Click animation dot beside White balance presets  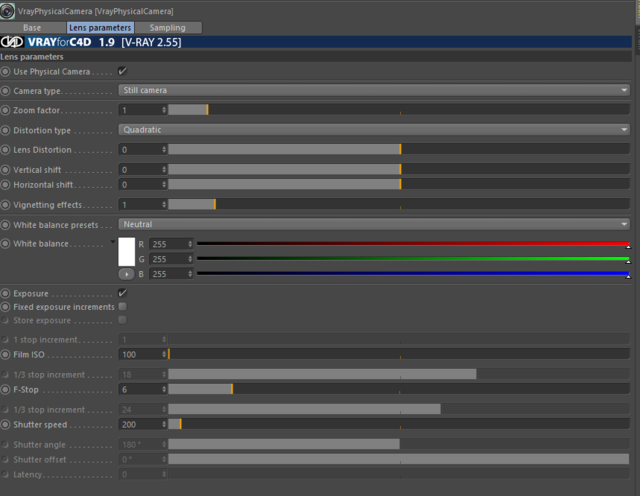(x=5, y=225)
